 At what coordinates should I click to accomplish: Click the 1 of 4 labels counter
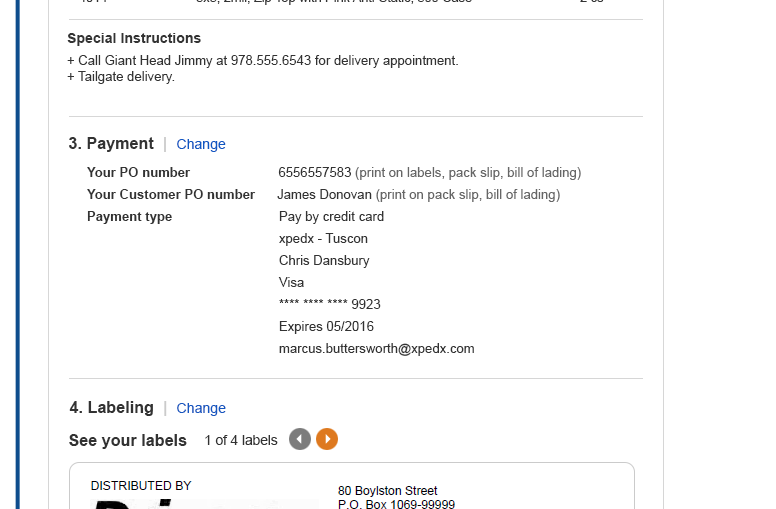(241, 440)
